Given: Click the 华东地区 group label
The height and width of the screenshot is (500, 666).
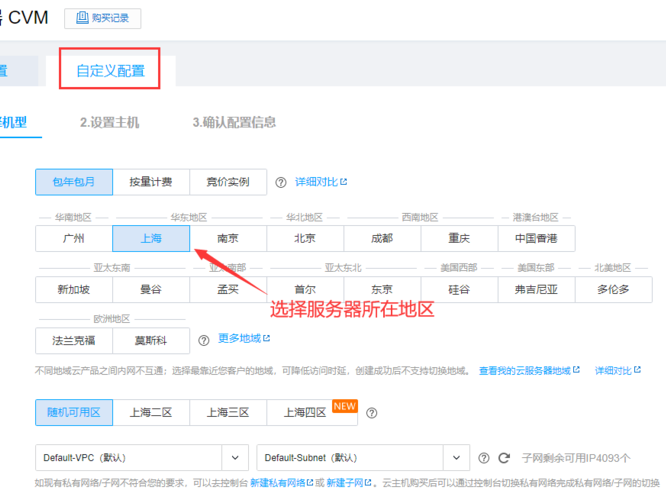Looking at the screenshot, I should [189, 218].
